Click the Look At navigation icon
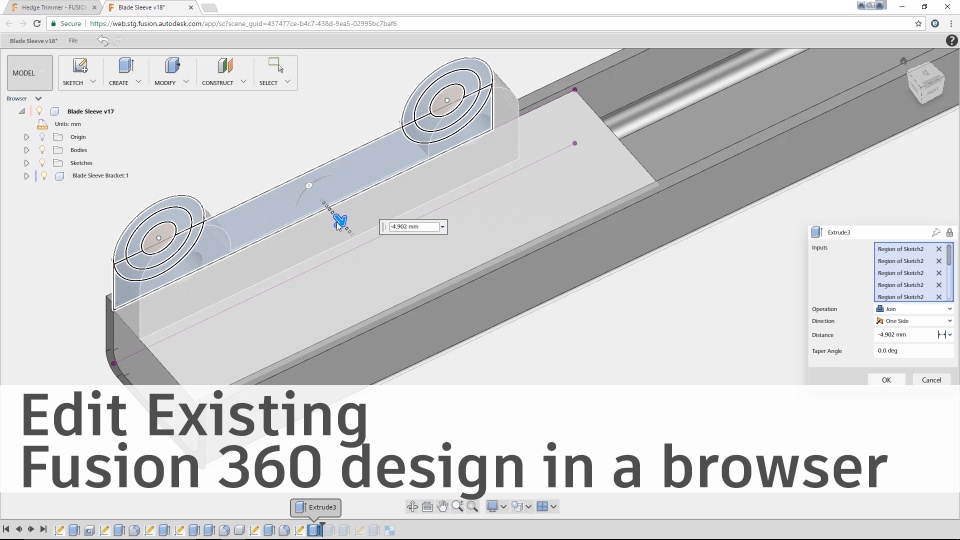Image resolution: width=960 pixels, height=540 pixels. tap(427, 506)
